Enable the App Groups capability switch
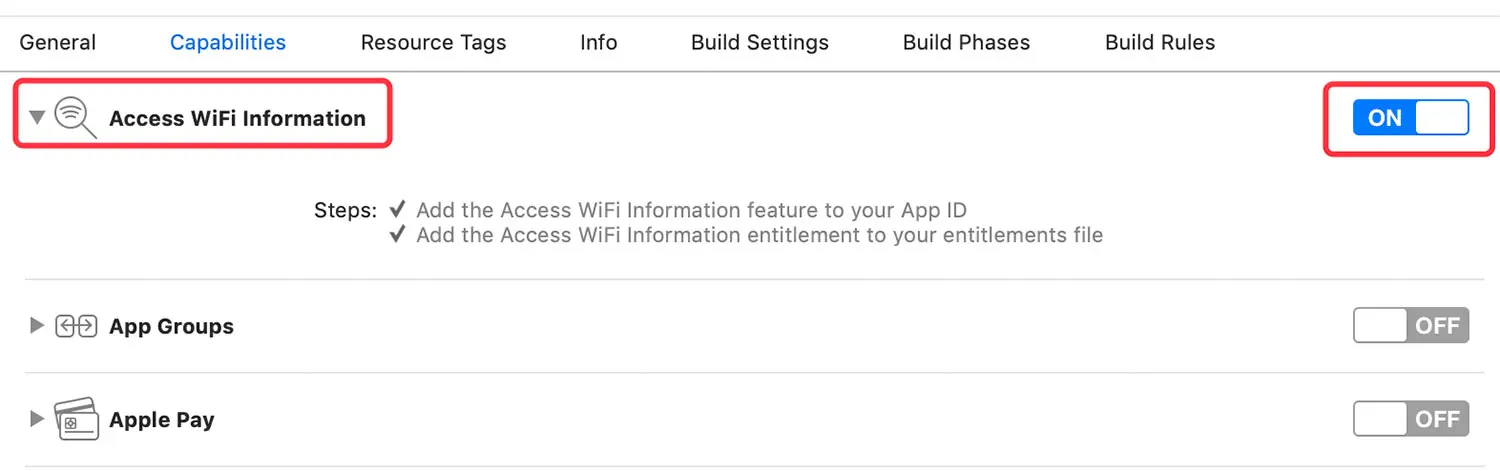This screenshot has width=1500, height=471. pyautogui.click(x=1411, y=326)
